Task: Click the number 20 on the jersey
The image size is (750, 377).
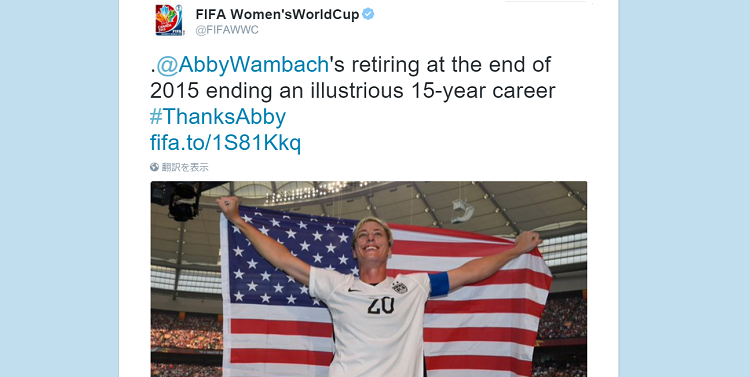Action: pos(381,304)
